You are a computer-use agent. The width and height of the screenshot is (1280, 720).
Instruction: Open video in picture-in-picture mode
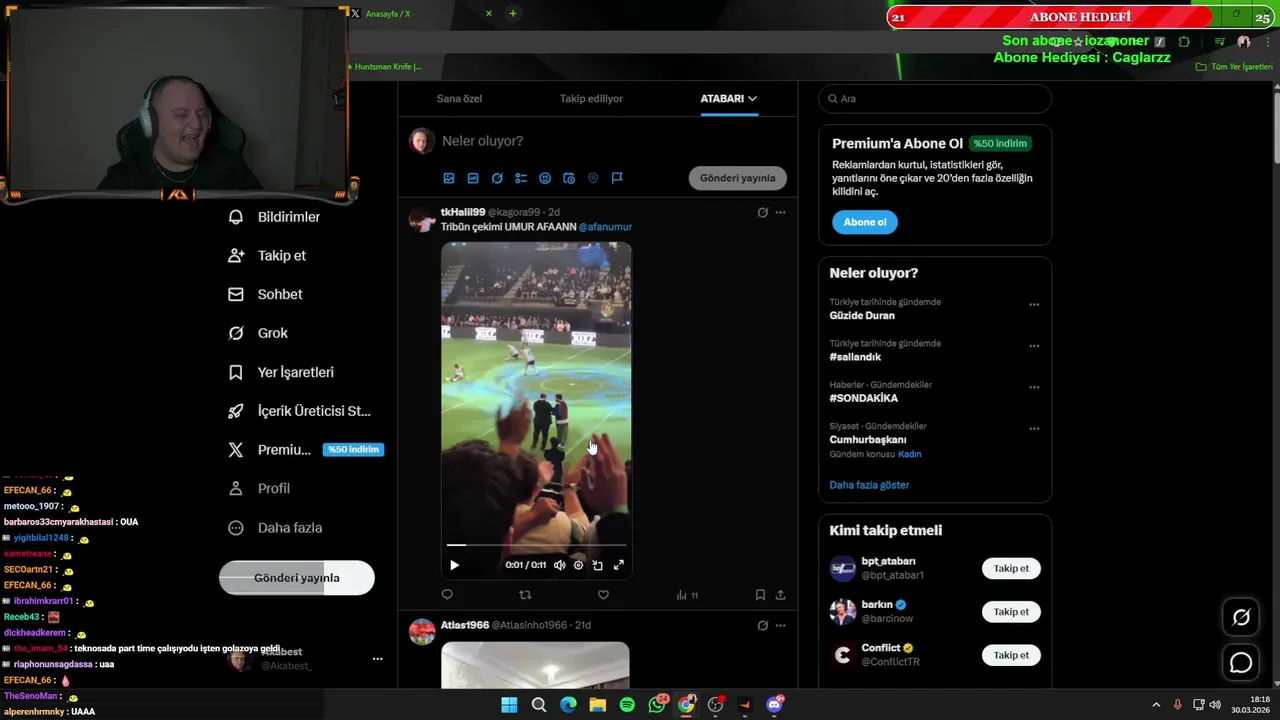[x=597, y=565]
